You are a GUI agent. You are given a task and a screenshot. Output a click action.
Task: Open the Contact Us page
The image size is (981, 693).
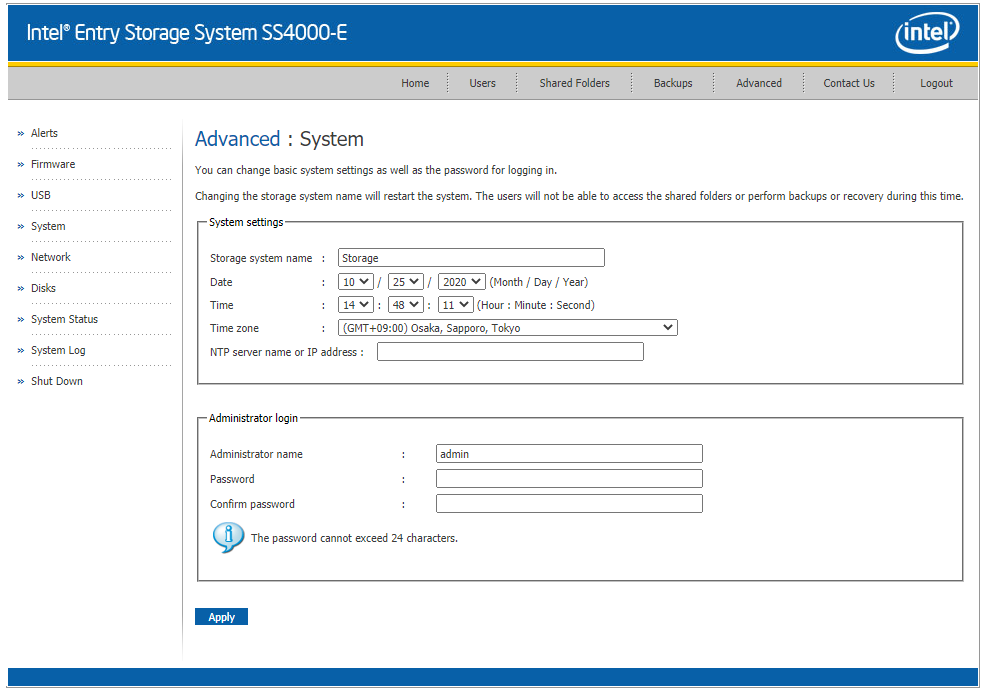point(848,83)
